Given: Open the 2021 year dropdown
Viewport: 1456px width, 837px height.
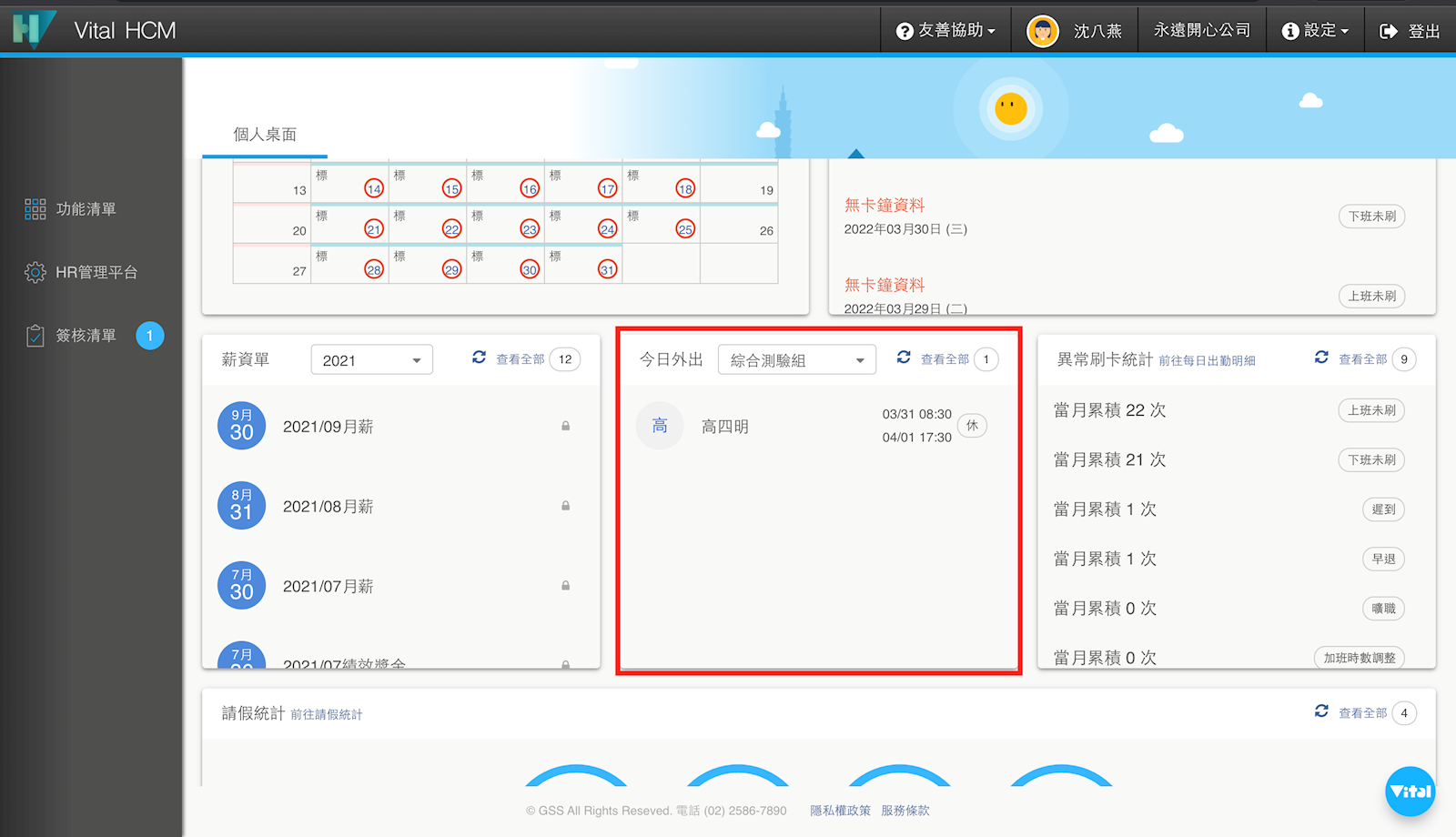Looking at the screenshot, I should pos(371,360).
